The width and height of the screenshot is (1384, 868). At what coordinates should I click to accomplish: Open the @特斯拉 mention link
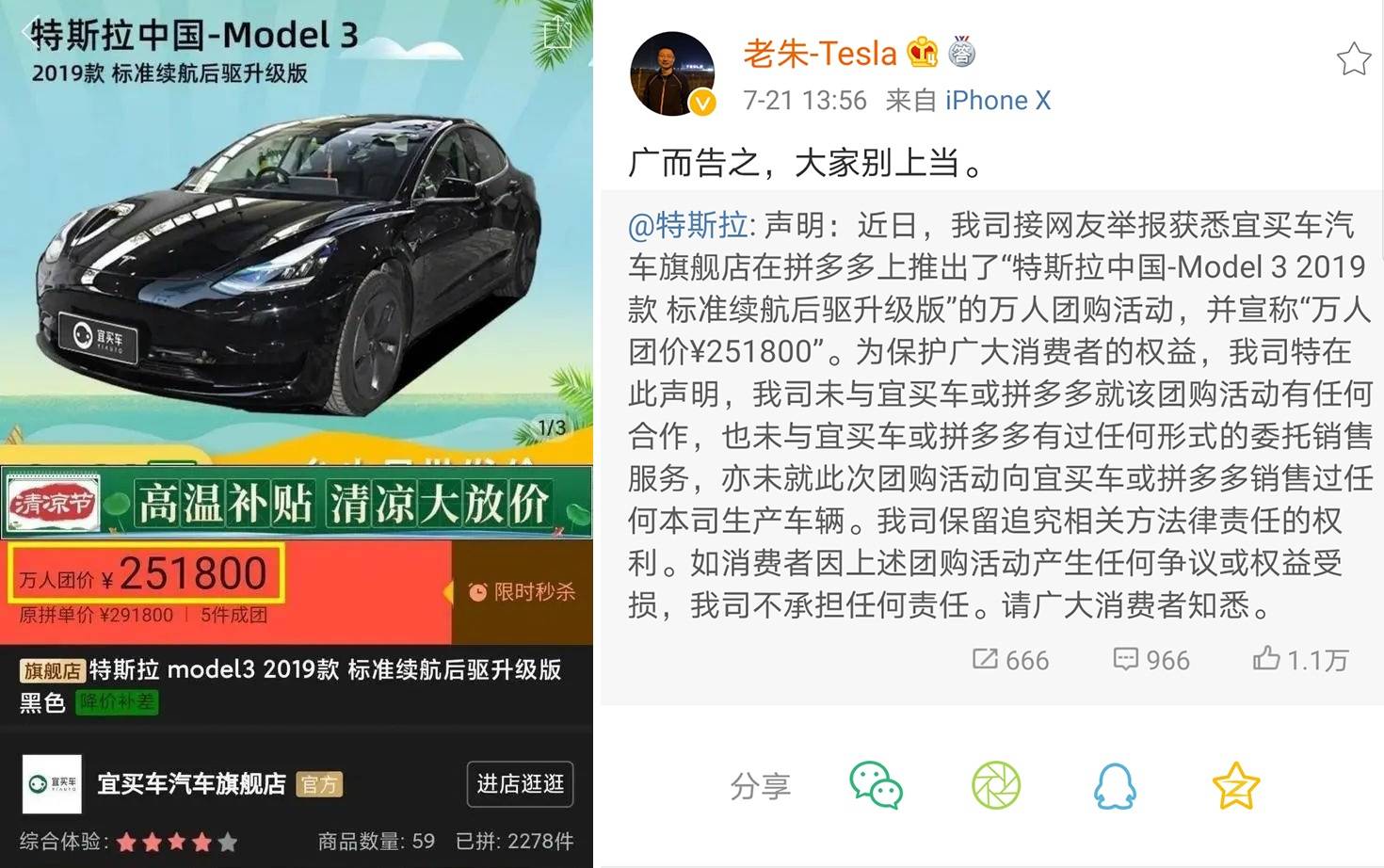tap(687, 225)
